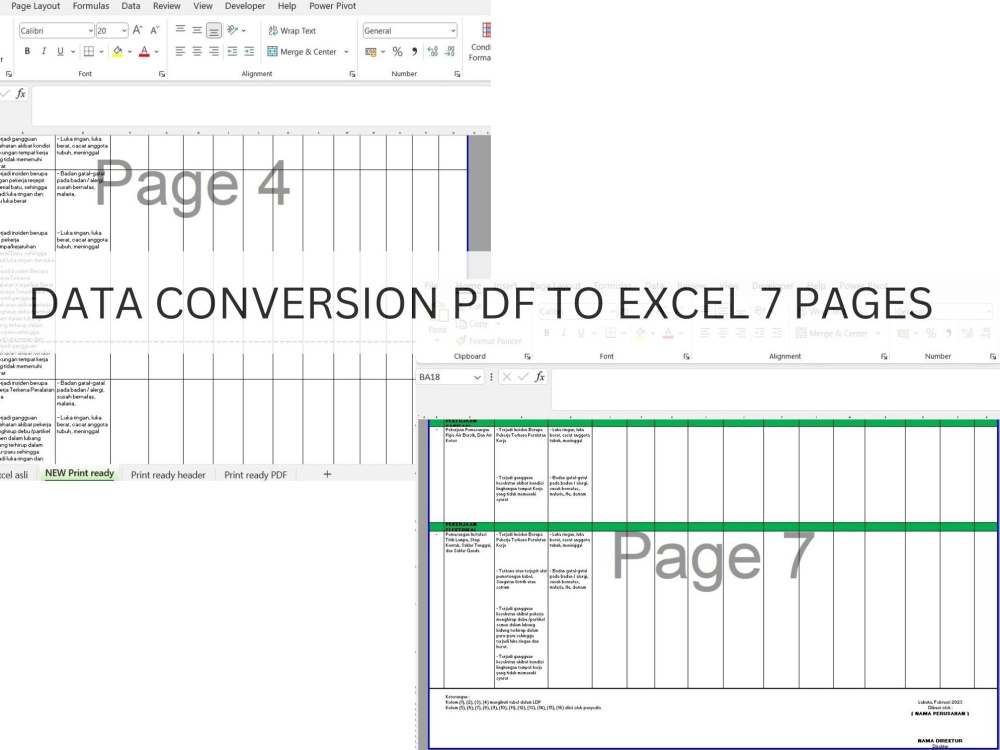The image size is (1000, 750).
Task: Open Clipboard launcher in lower Excel window
Action: [527, 357]
